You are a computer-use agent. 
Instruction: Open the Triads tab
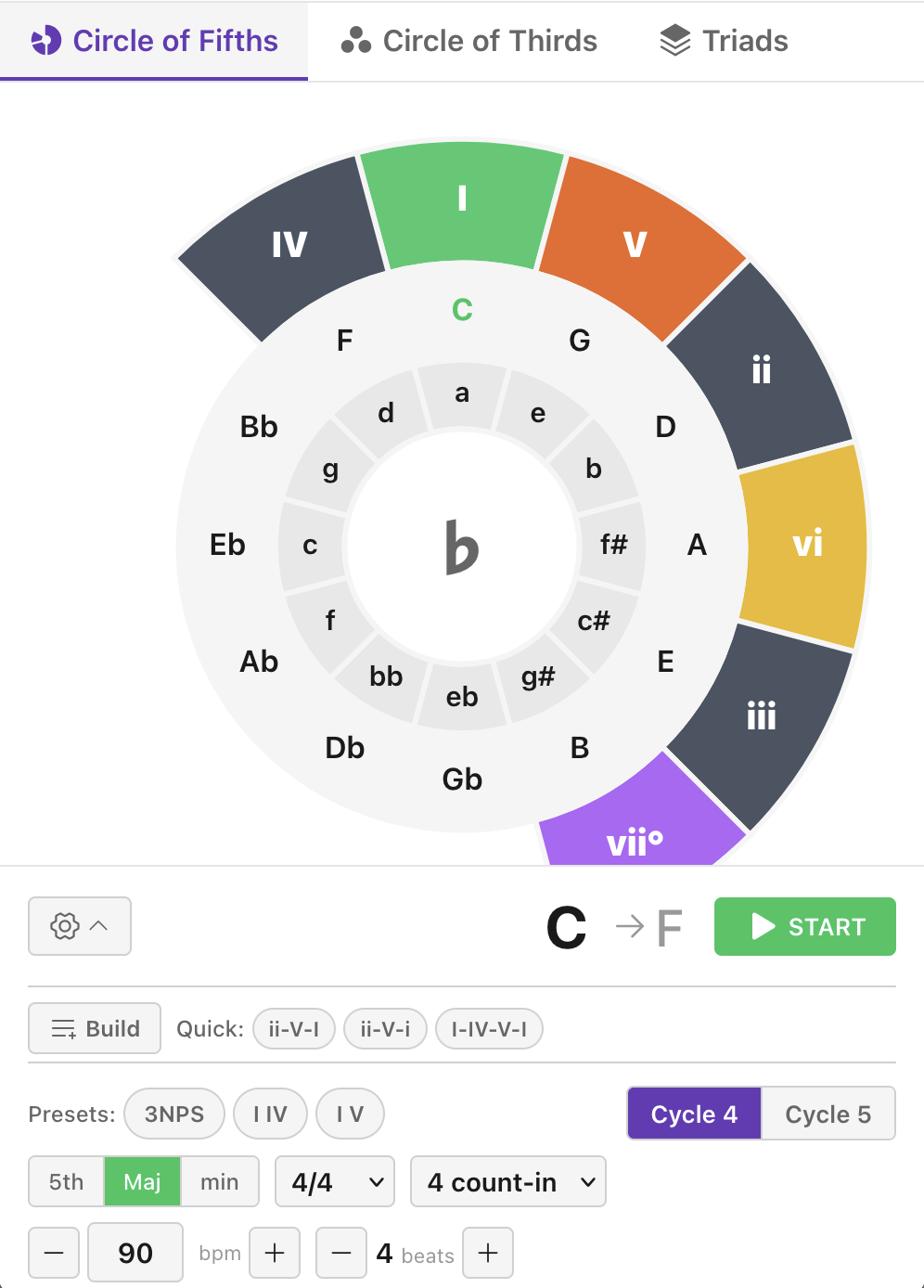coord(723,39)
